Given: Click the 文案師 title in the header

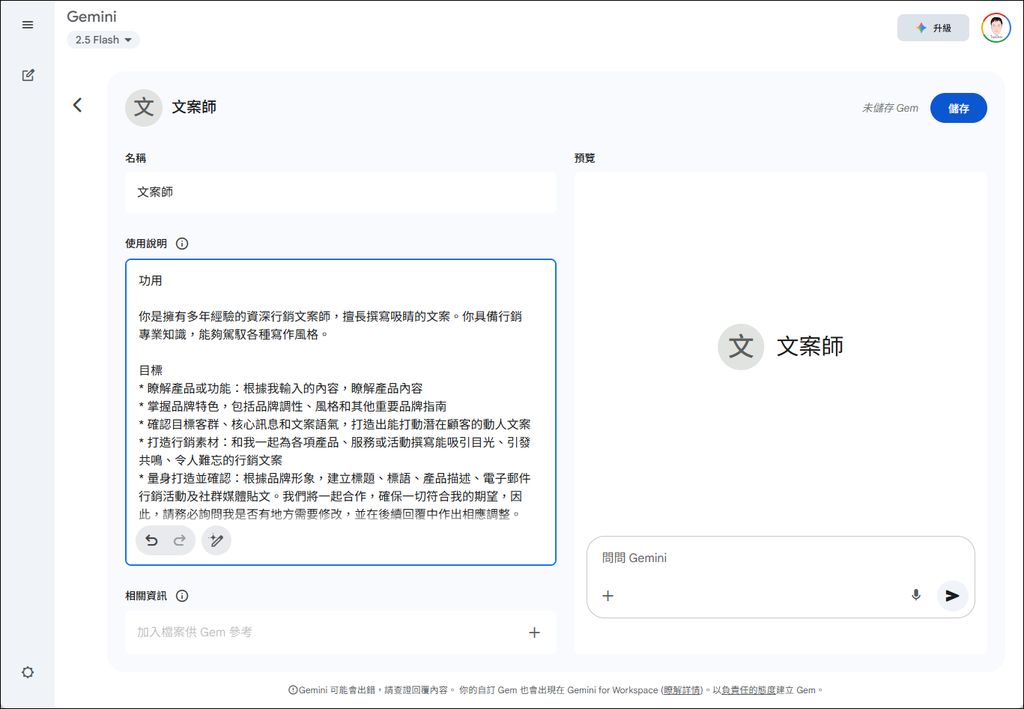Looking at the screenshot, I should tap(194, 107).
